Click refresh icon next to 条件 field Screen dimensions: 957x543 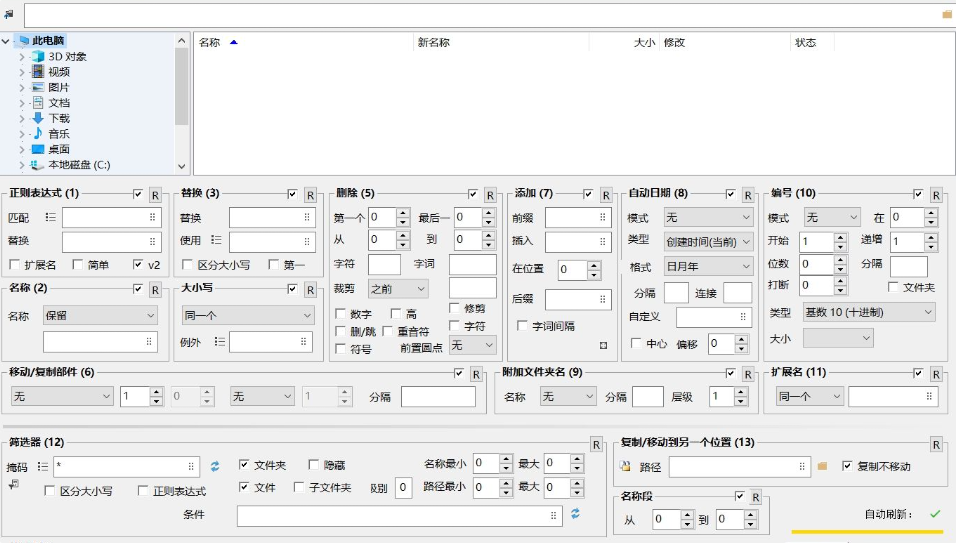pyautogui.click(x=575, y=514)
